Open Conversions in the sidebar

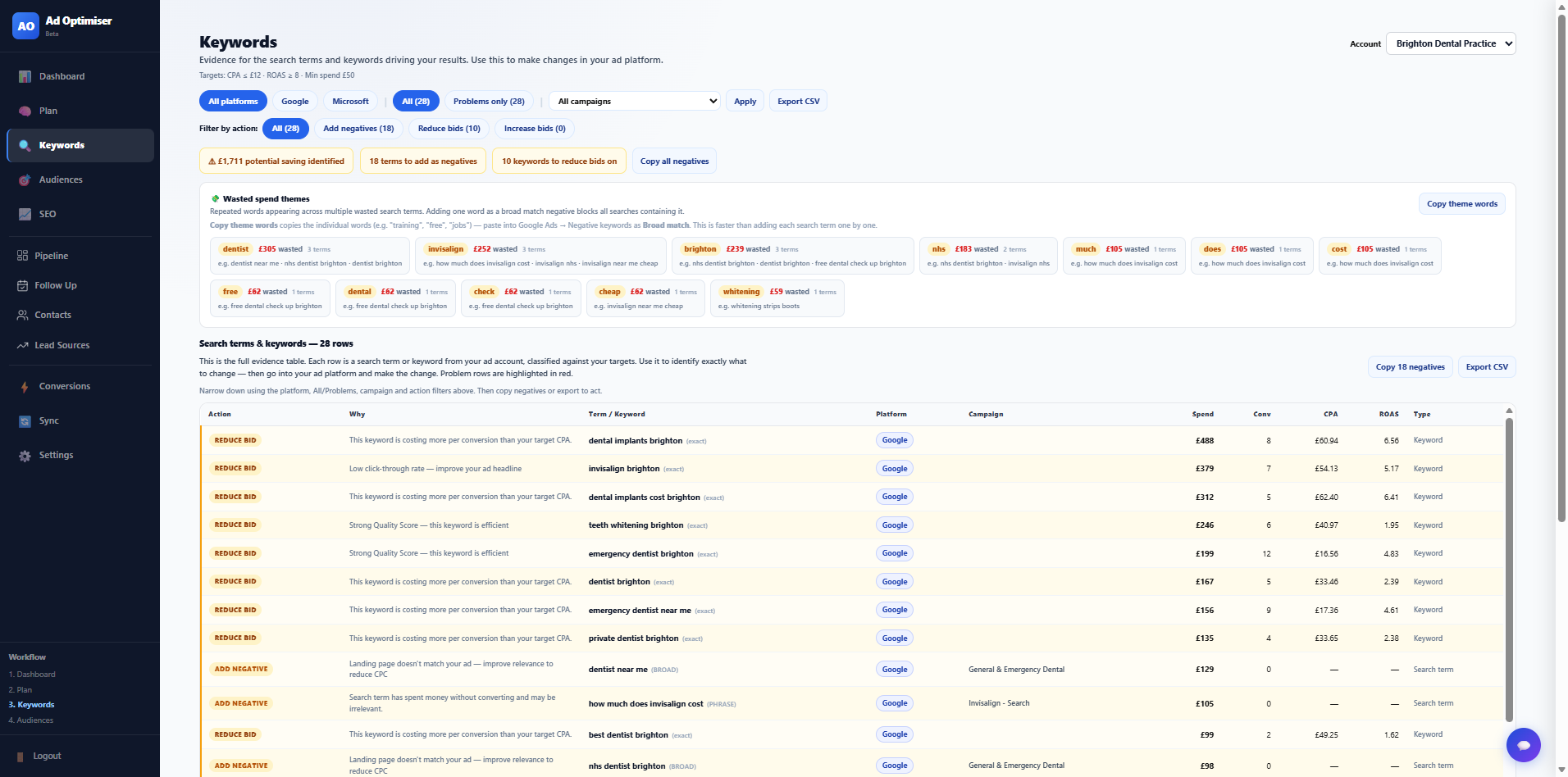click(x=80, y=386)
